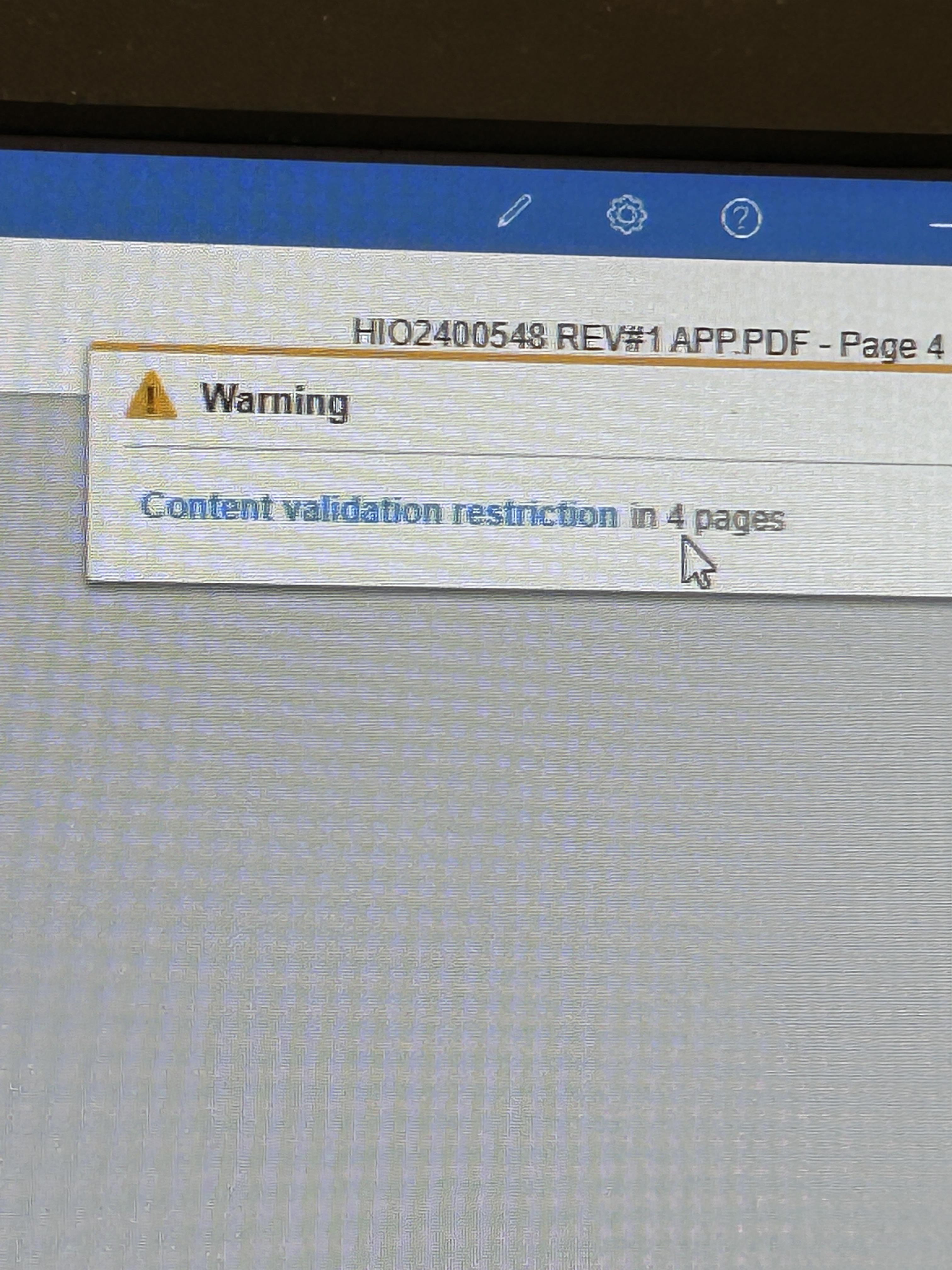
Task: Click the gray document background area
Action: point(459,861)
